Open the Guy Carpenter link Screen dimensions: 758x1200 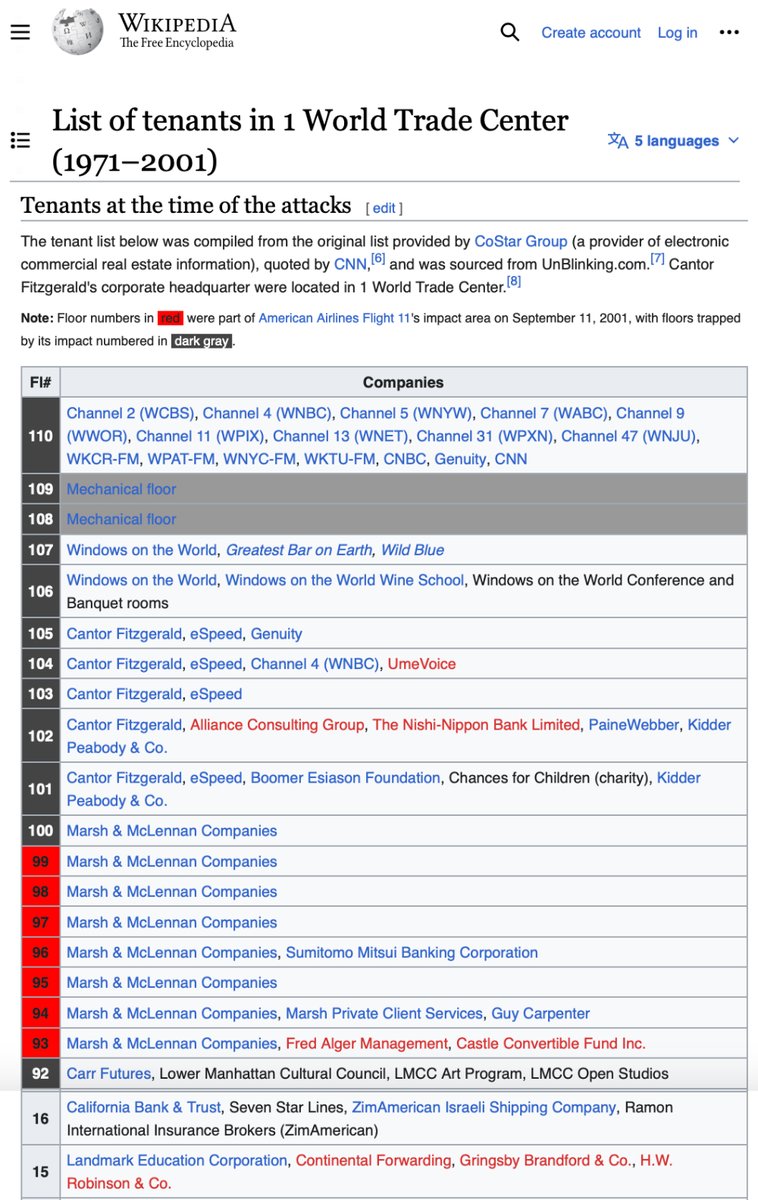[540, 1014]
